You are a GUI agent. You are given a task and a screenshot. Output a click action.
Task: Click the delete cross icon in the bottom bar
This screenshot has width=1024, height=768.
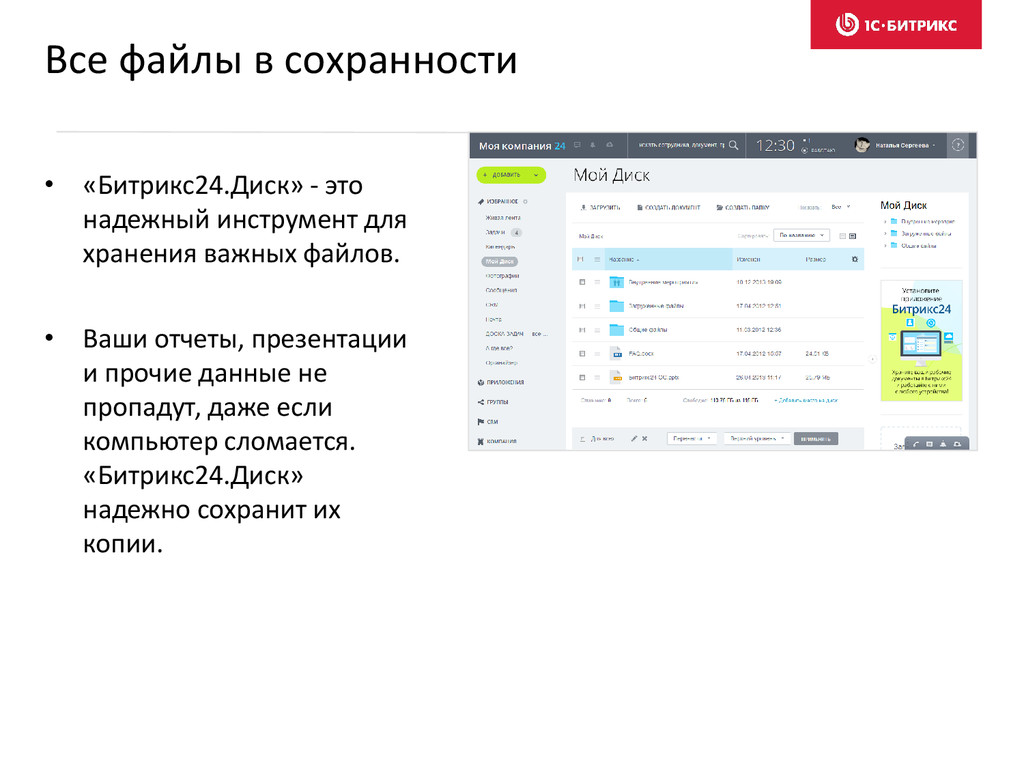[645, 439]
